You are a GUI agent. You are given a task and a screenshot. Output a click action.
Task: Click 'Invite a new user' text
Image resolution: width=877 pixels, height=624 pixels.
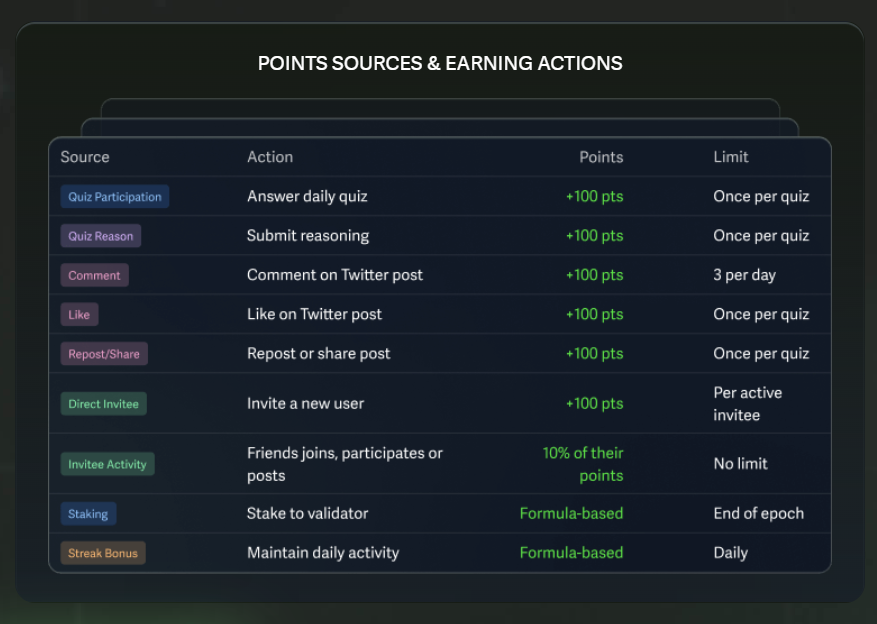point(305,404)
